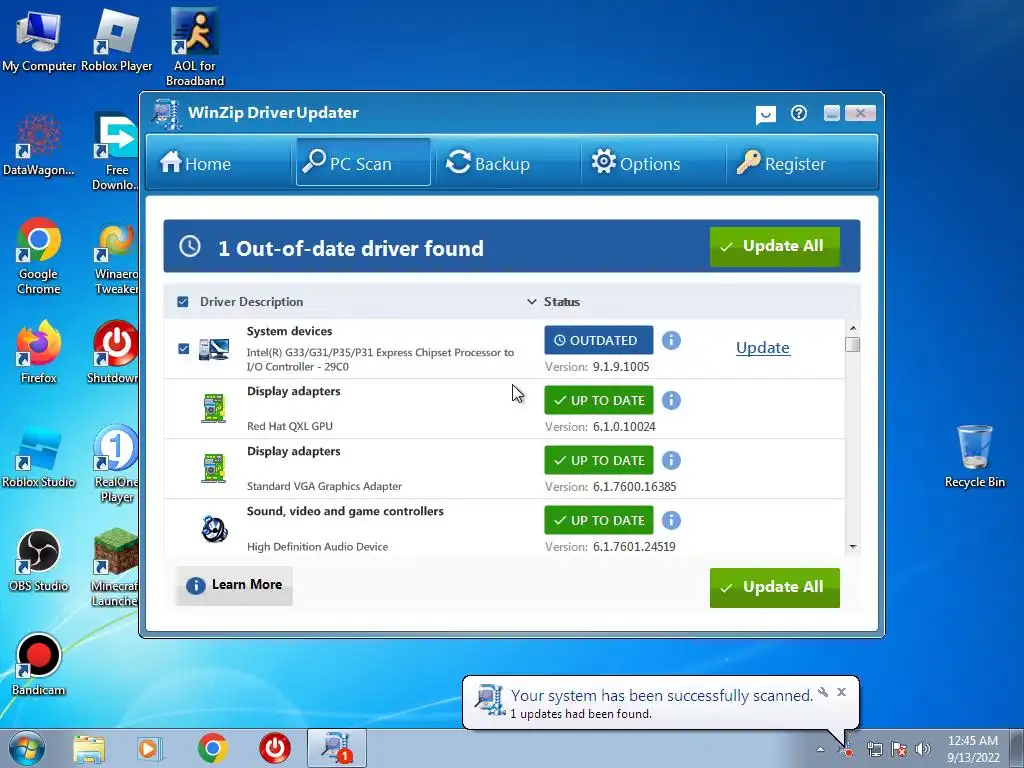Image resolution: width=1024 pixels, height=768 pixels.
Task: Click the WinZip Driver Updater logo icon
Action: pyautogui.click(x=167, y=114)
